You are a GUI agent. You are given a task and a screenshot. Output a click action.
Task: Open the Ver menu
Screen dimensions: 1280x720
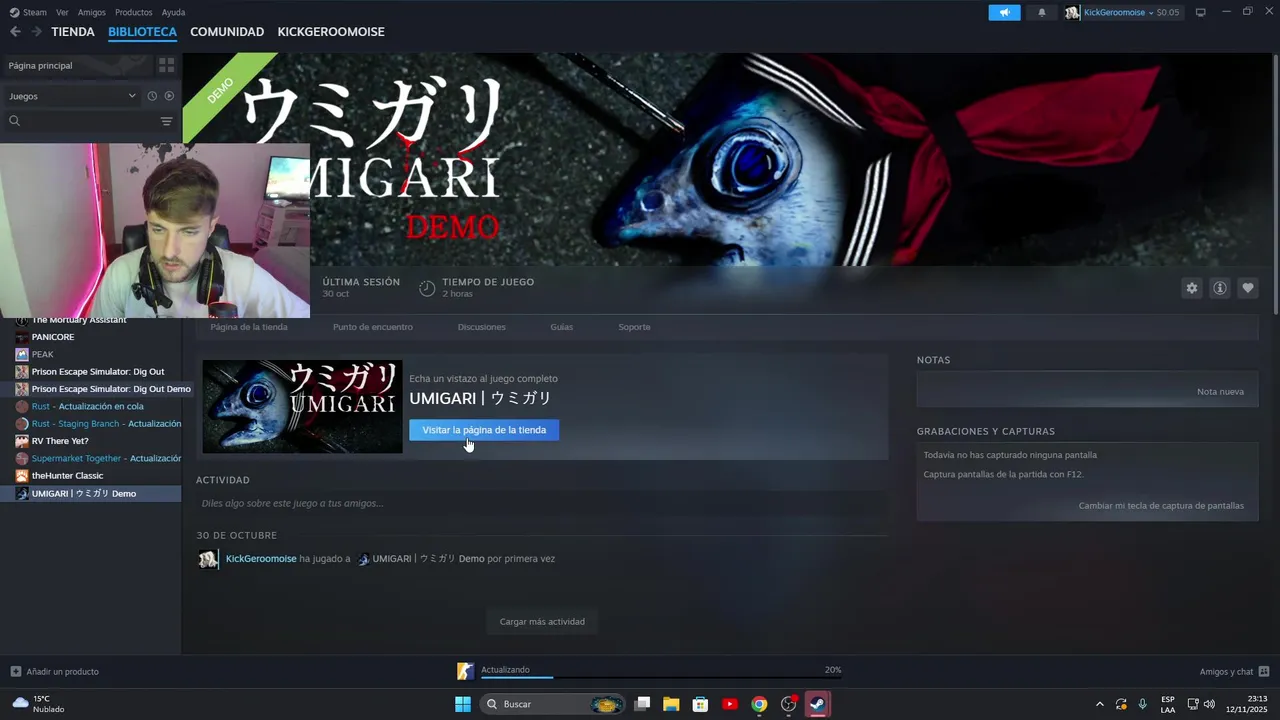[x=62, y=12]
